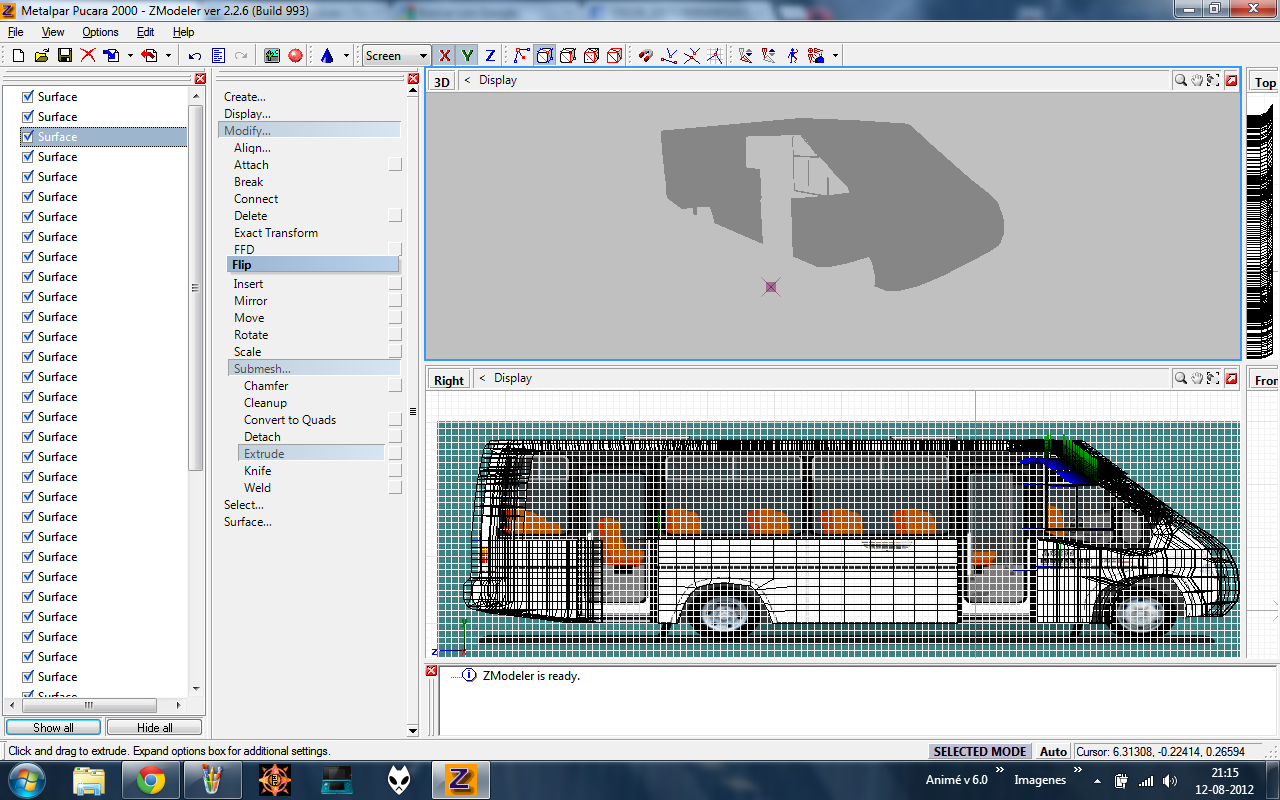The width and height of the screenshot is (1280, 800).
Task: Click the magnet snap icon
Action: (646, 56)
